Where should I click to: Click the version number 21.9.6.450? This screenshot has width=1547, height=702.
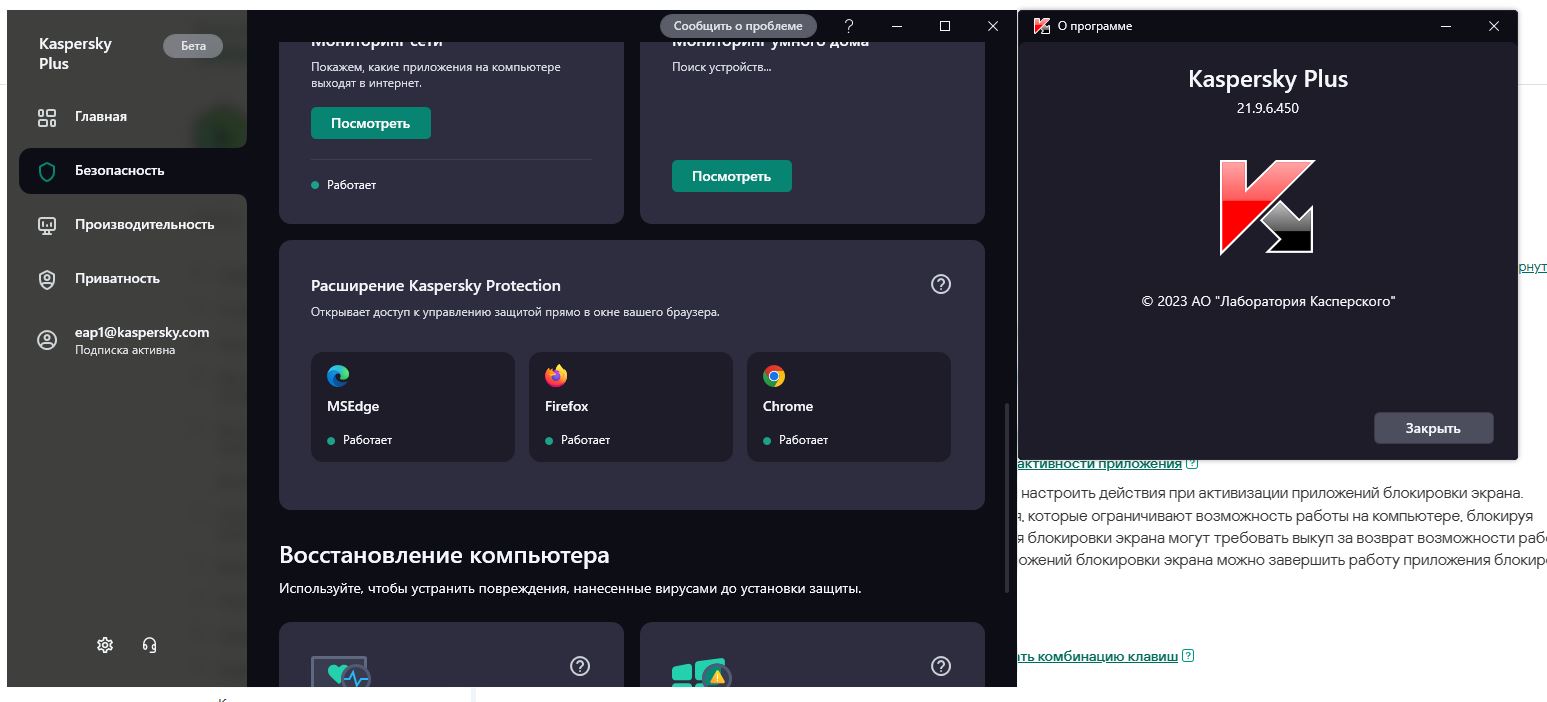pos(1268,108)
